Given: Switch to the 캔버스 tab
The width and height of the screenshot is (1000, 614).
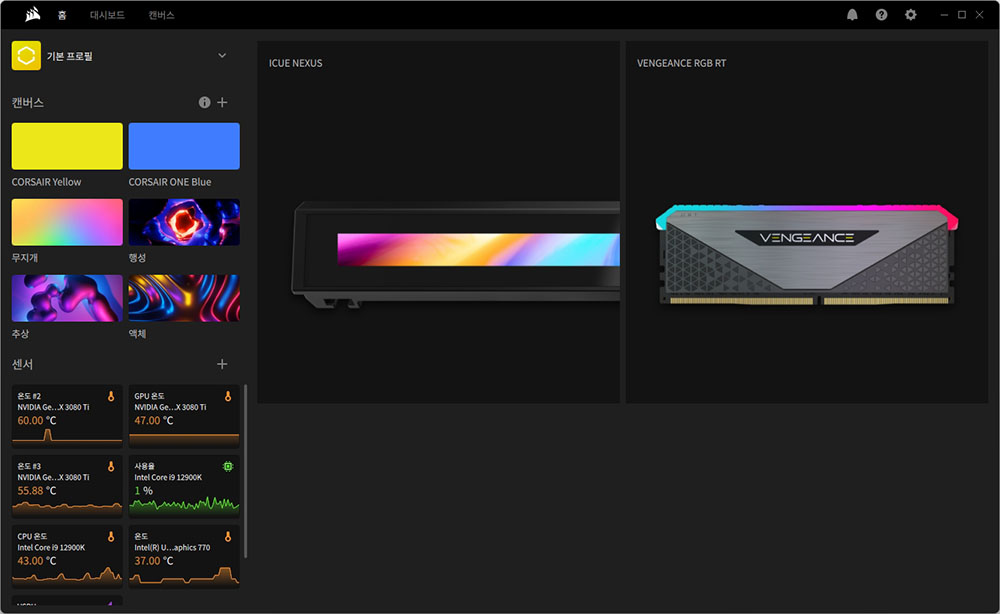Looking at the screenshot, I should point(161,15).
